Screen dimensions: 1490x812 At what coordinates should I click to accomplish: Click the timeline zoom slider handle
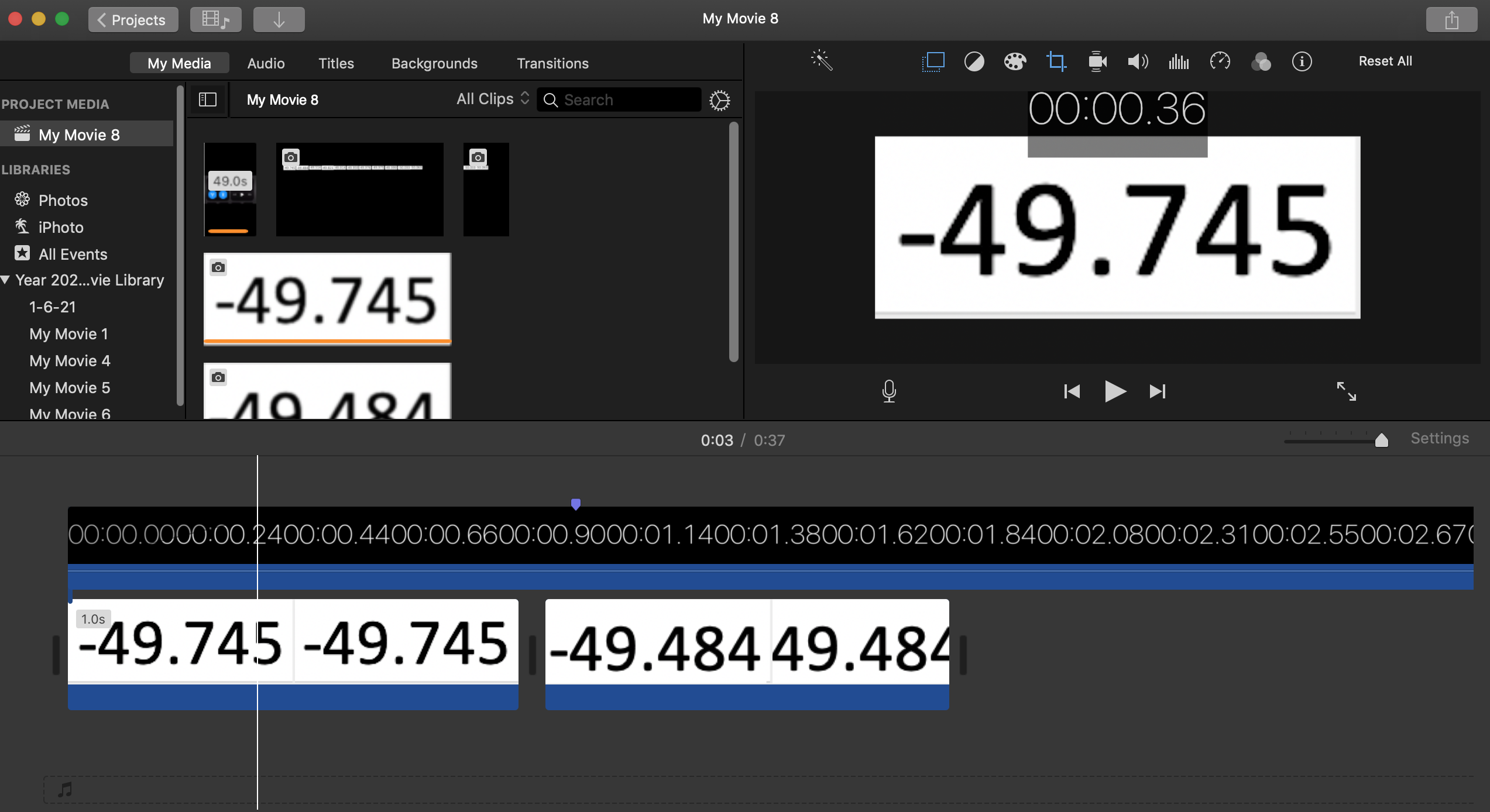coord(1381,440)
